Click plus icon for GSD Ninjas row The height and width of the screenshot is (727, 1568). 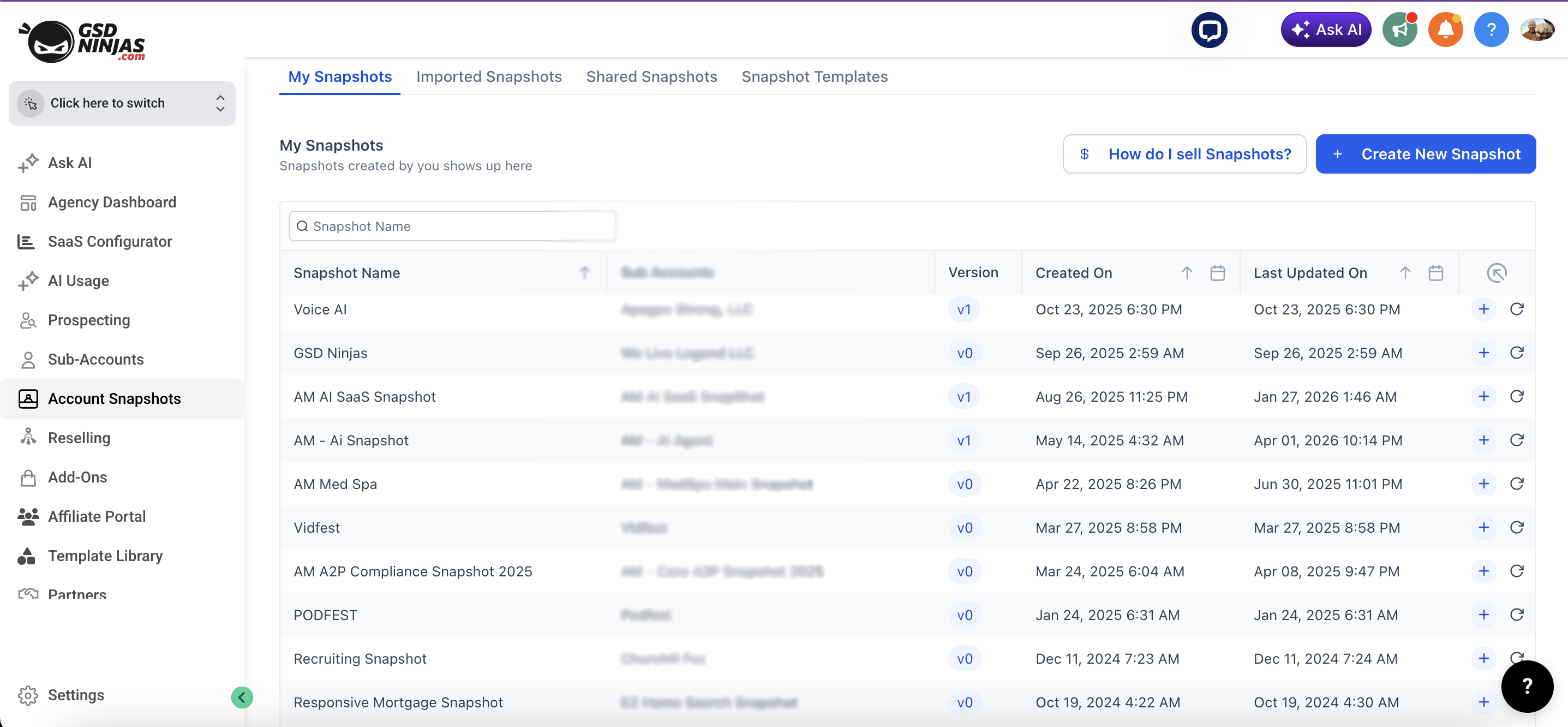tap(1483, 353)
